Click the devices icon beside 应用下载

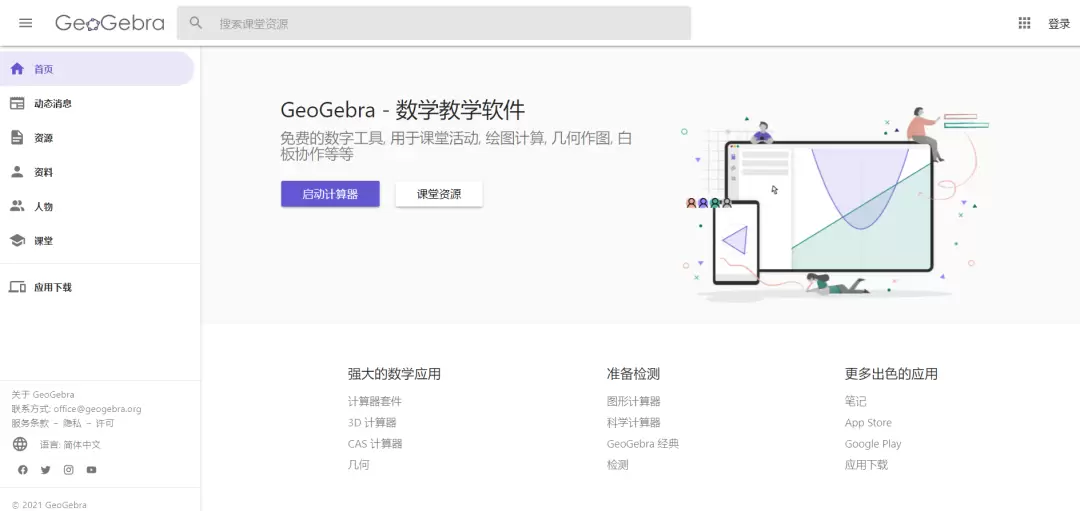(x=17, y=287)
